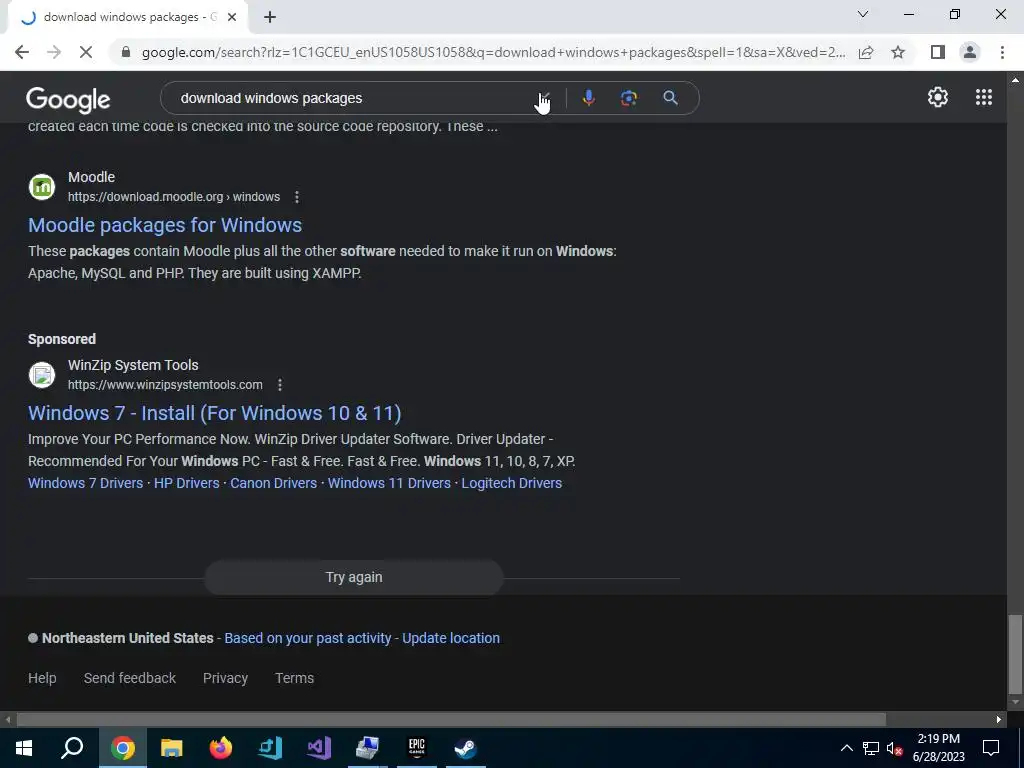Close the download windows packages tab

click(232, 17)
